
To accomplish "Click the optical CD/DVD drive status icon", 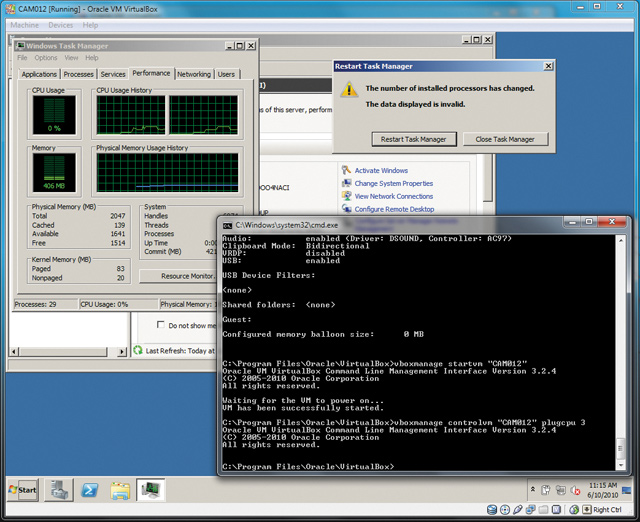I will coord(505,509).
